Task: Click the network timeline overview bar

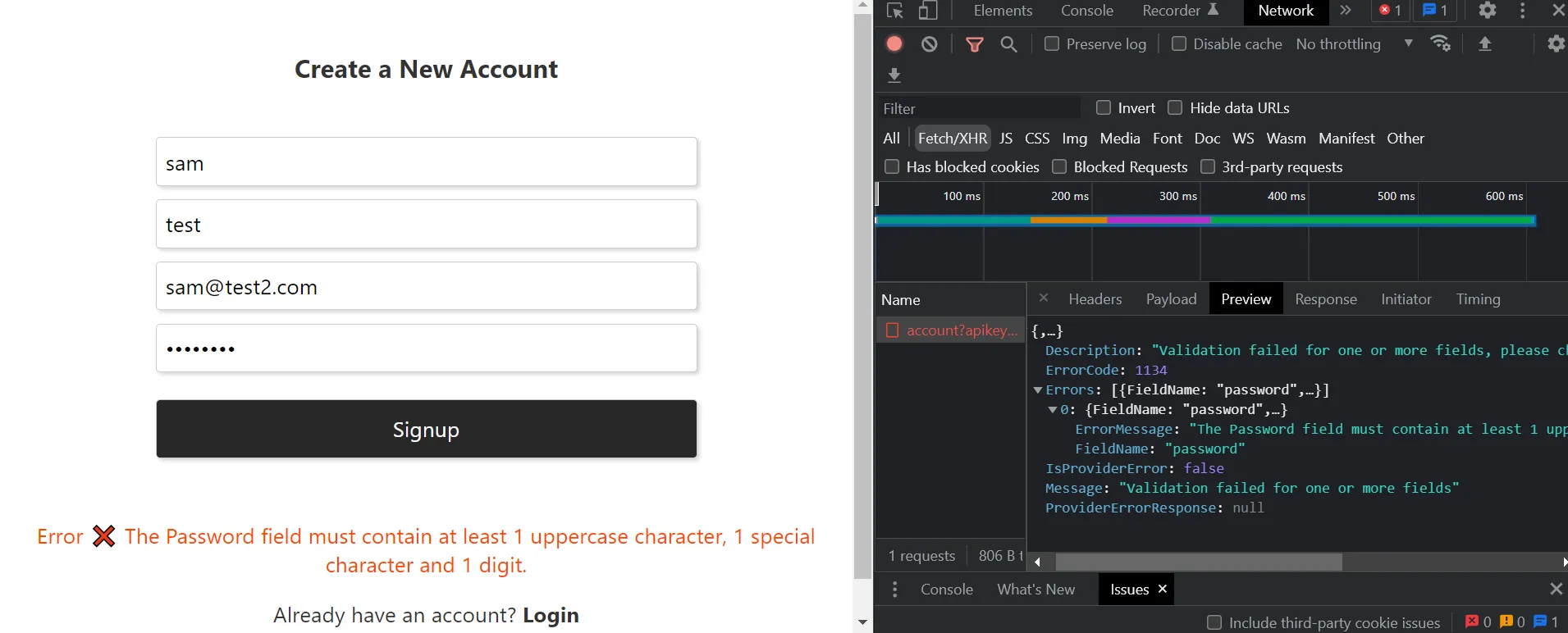Action: point(1205,220)
